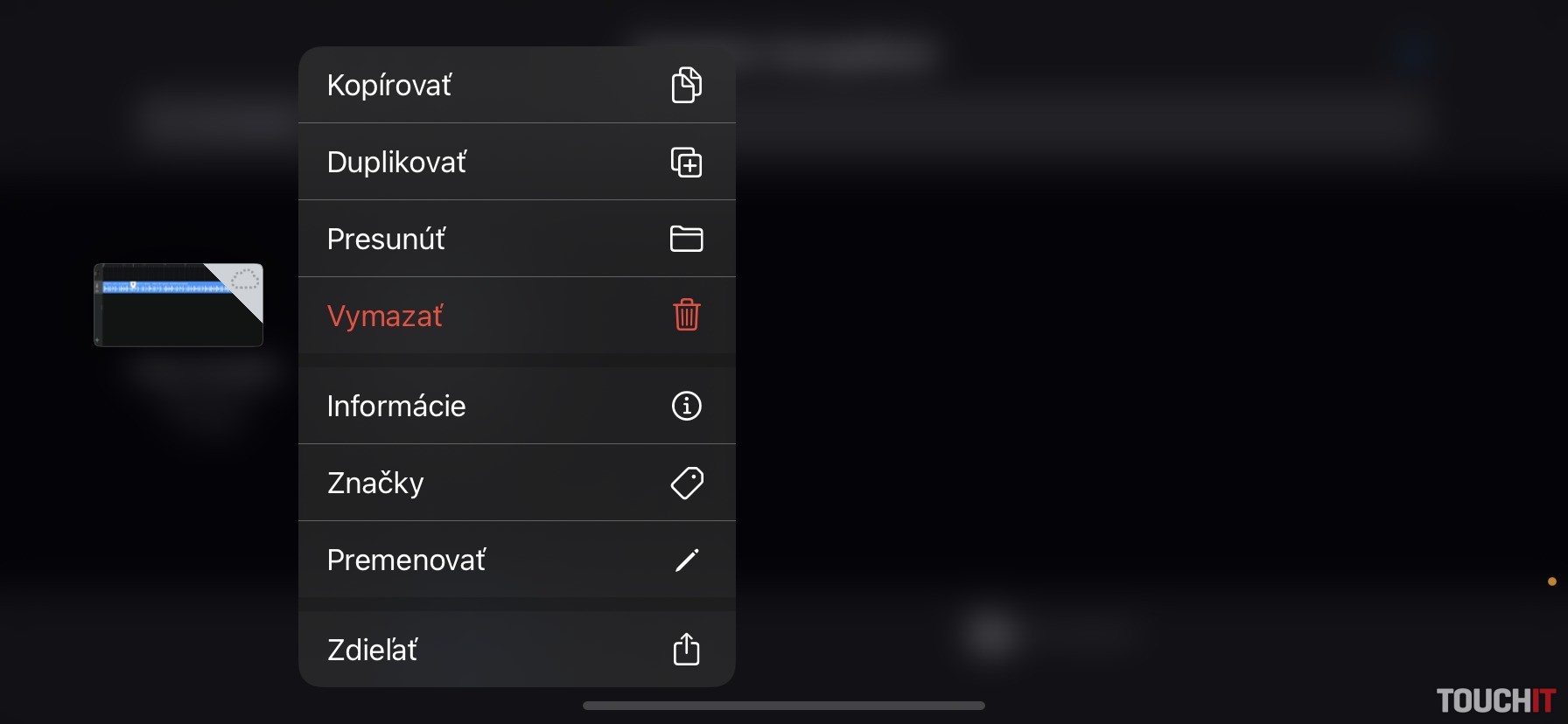Choose the red Vymazať option
Screen dimensions: 1568x724
385,316
